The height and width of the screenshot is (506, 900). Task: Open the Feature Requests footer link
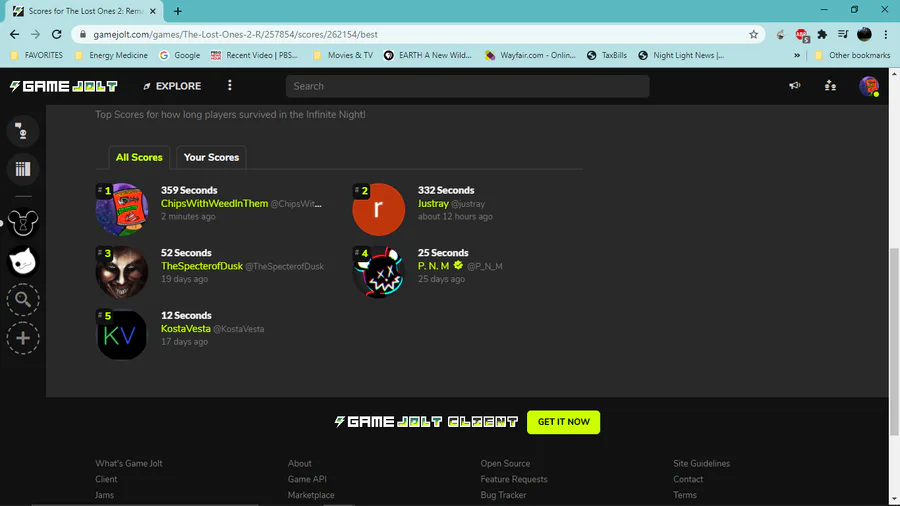click(514, 479)
